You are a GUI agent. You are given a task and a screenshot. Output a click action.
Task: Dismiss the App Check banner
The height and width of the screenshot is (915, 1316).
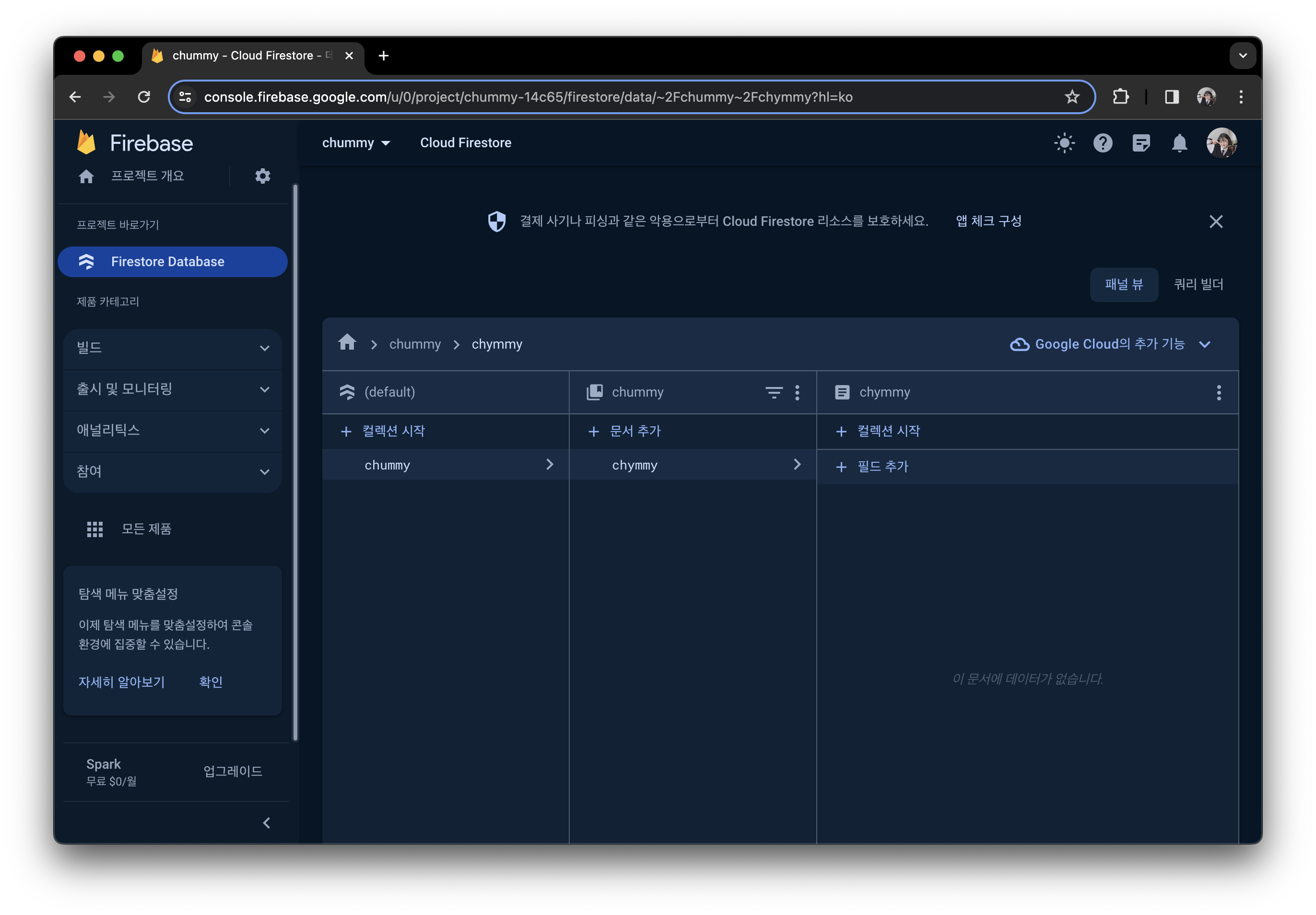[1216, 221]
